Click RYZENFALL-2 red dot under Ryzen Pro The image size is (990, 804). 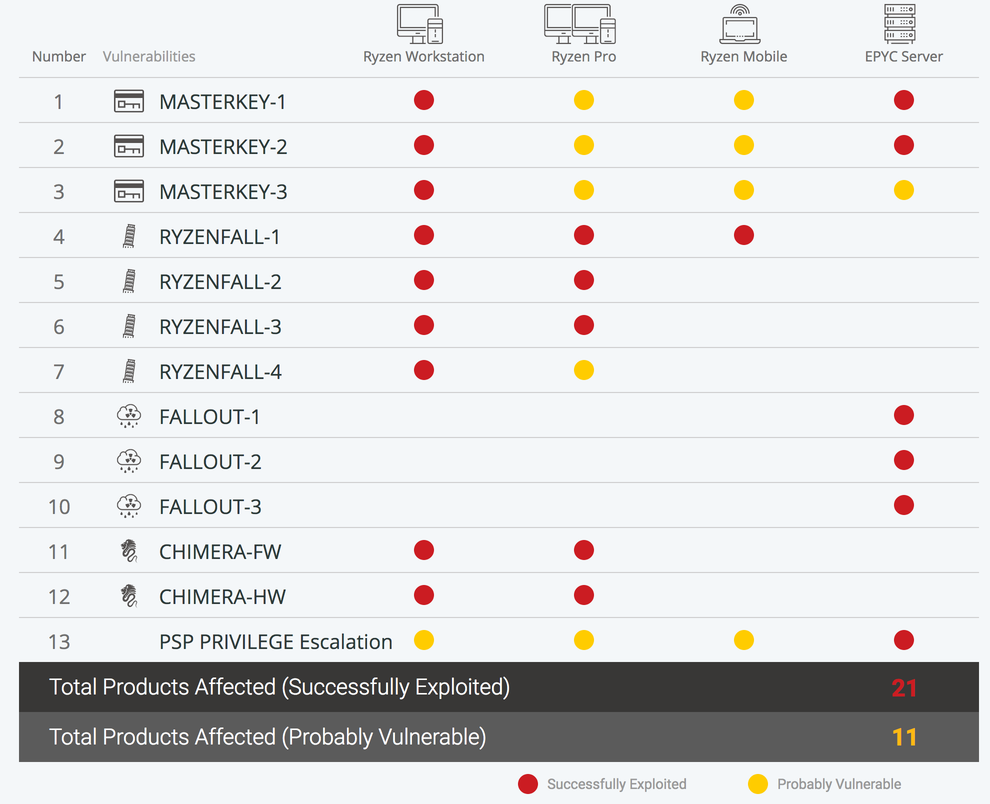(x=584, y=280)
